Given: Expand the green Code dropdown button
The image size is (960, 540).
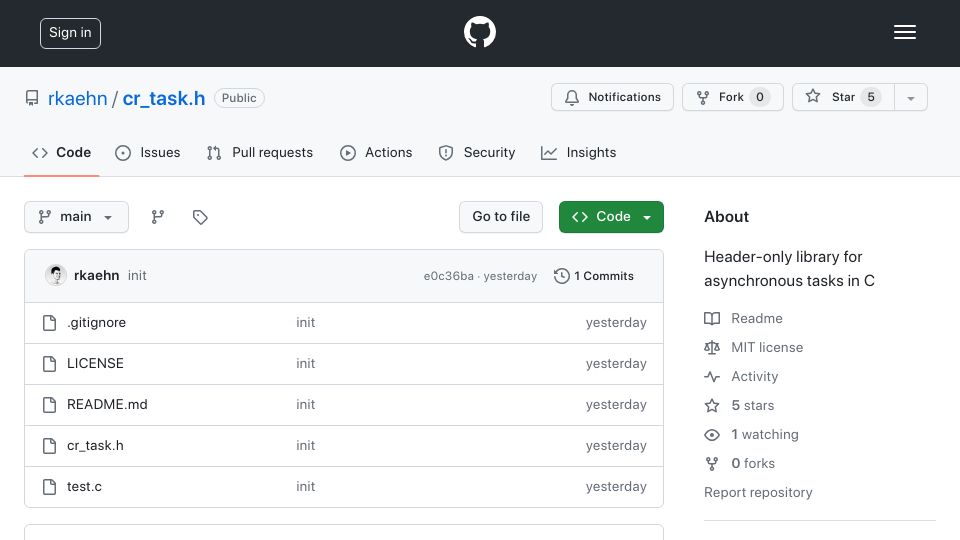Looking at the screenshot, I should [611, 217].
